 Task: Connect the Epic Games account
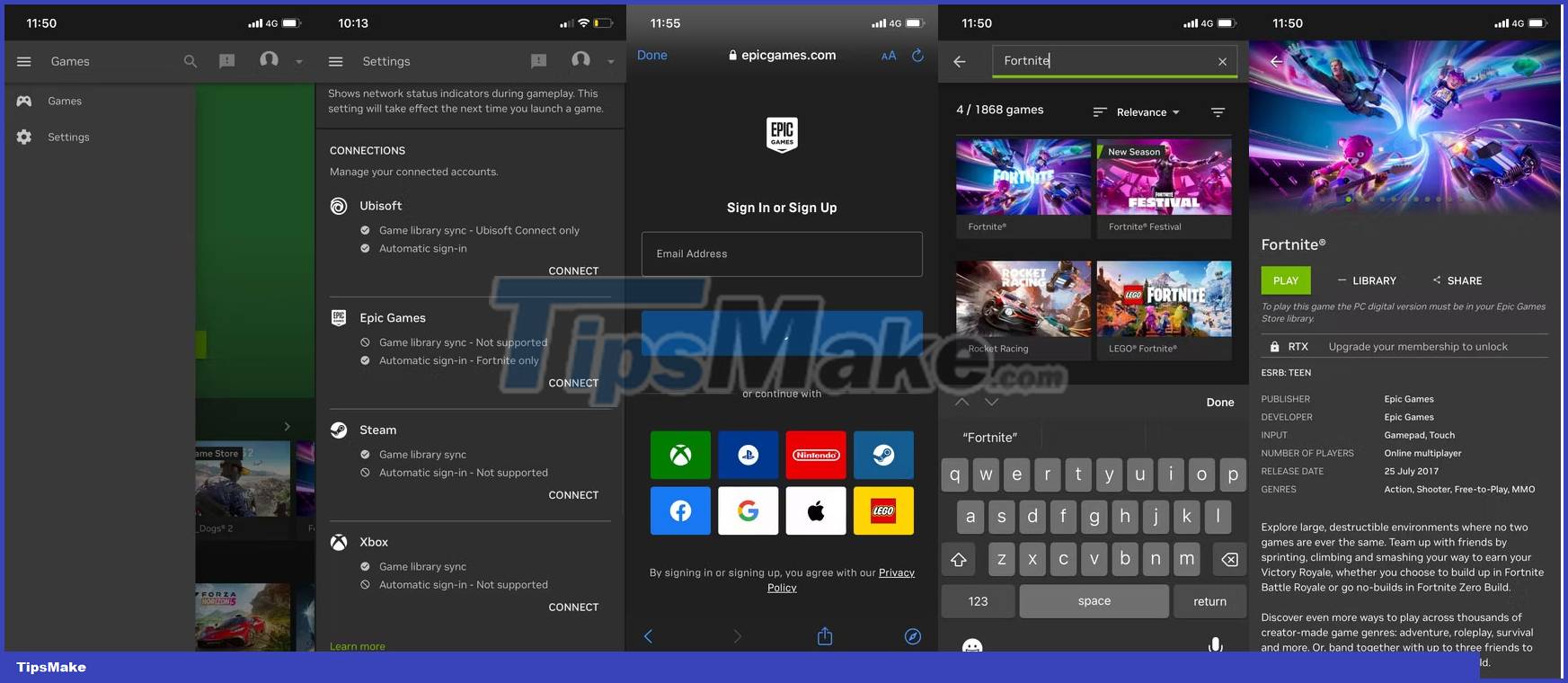pos(573,383)
